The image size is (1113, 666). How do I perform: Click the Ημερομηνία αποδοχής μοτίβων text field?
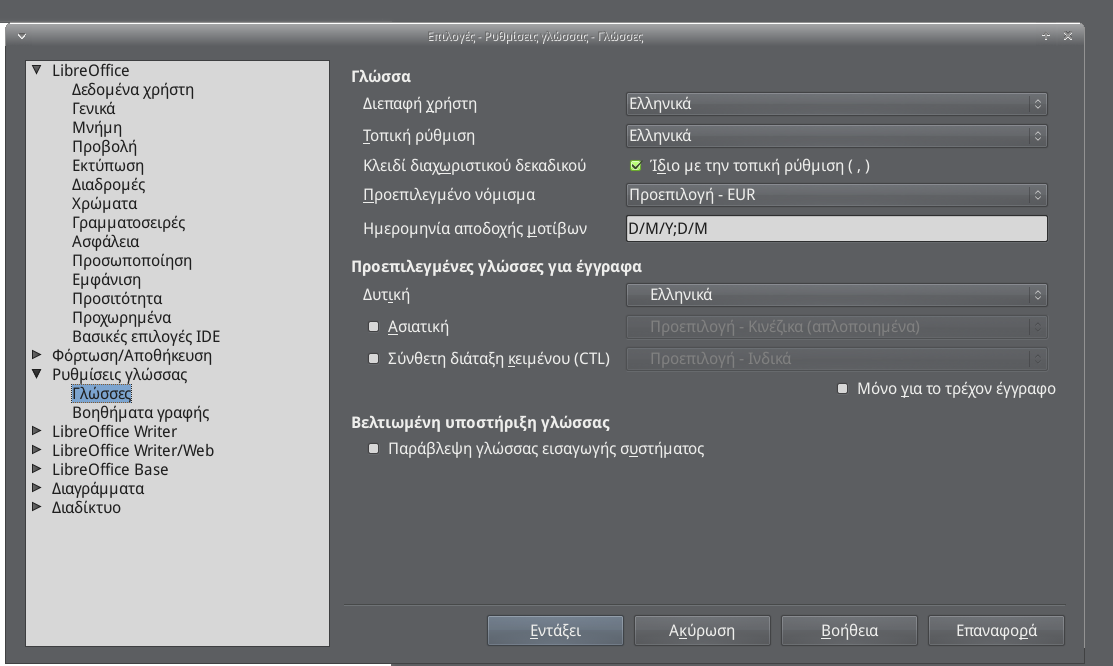pos(836,229)
